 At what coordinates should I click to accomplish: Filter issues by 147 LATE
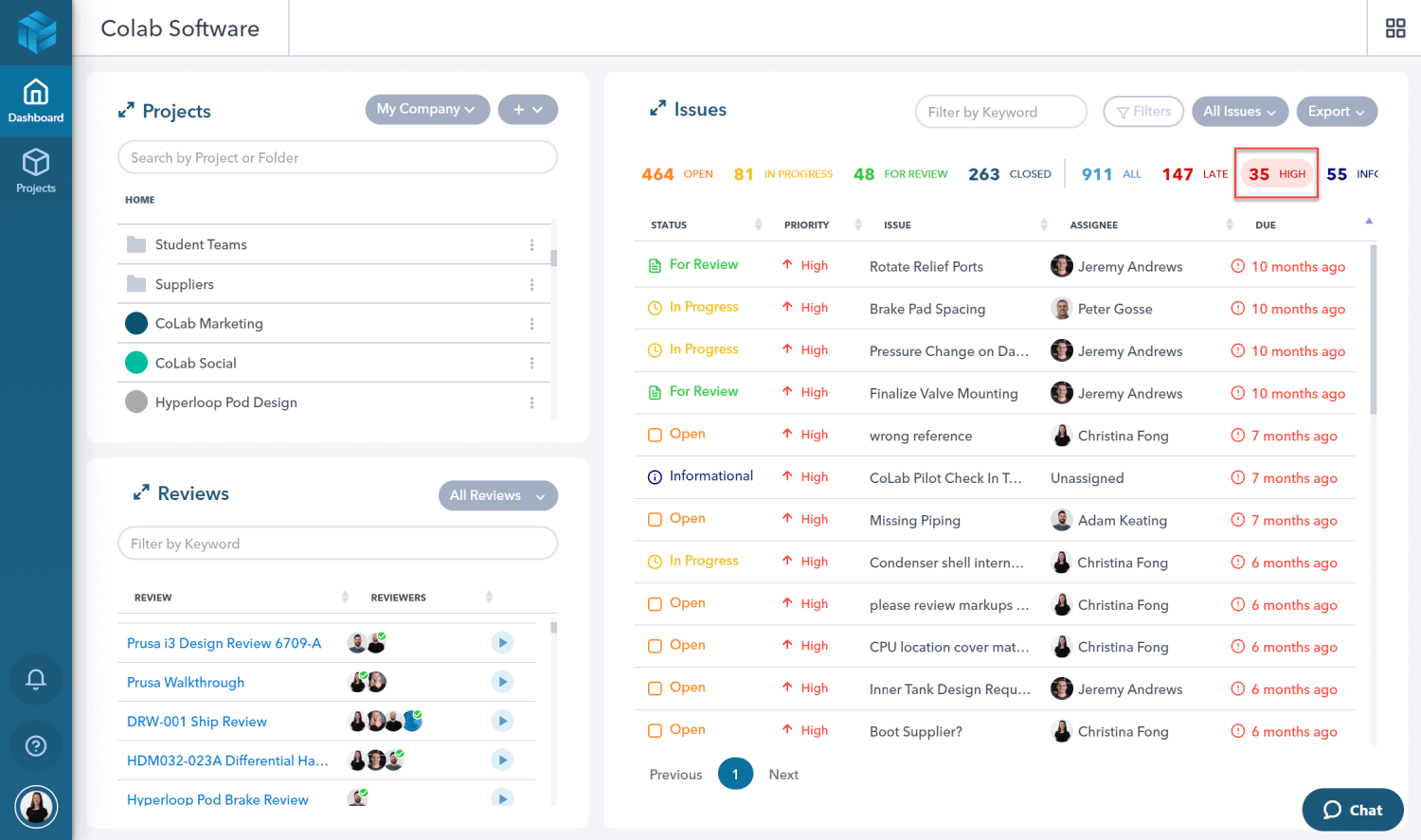point(1195,174)
